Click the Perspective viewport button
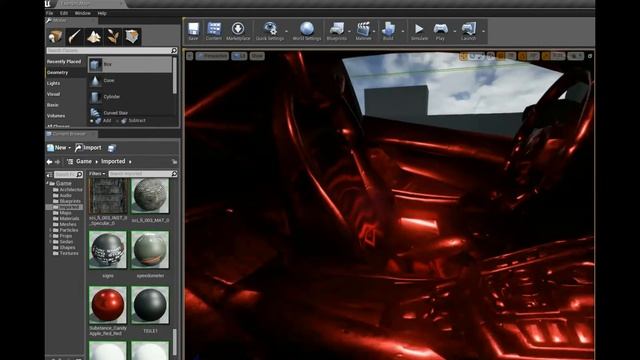This screenshot has width=640, height=360. pos(212,56)
